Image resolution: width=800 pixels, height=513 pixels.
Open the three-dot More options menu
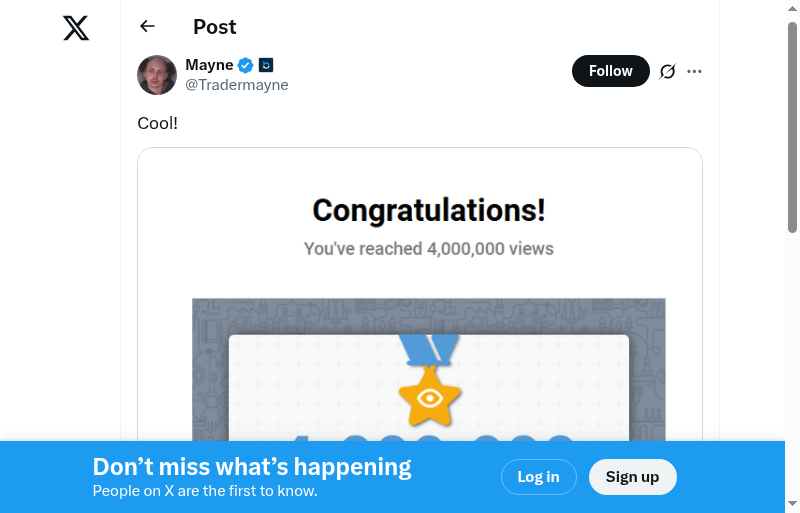695,71
